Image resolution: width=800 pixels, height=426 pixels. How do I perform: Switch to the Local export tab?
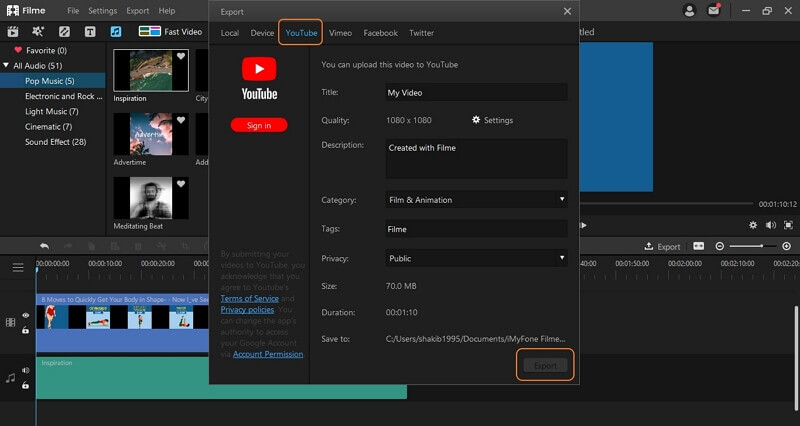click(x=230, y=33)
